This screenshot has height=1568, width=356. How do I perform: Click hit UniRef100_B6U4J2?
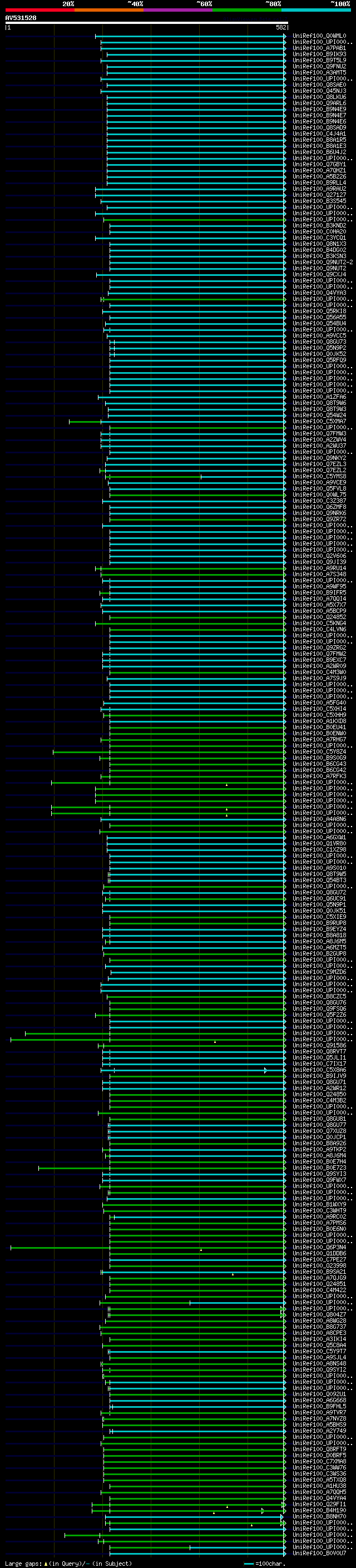click(319, 152)
